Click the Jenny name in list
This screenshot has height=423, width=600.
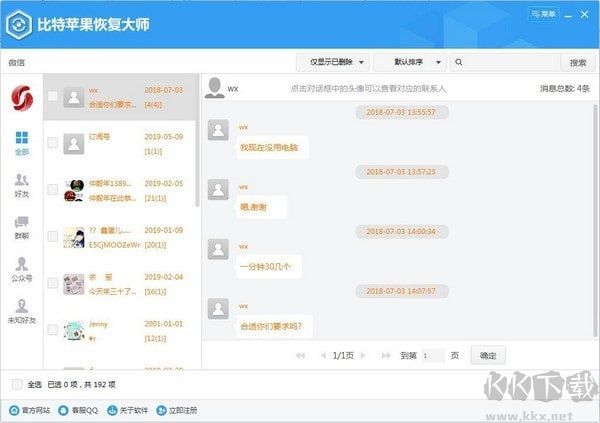click(x=98, y=324)
